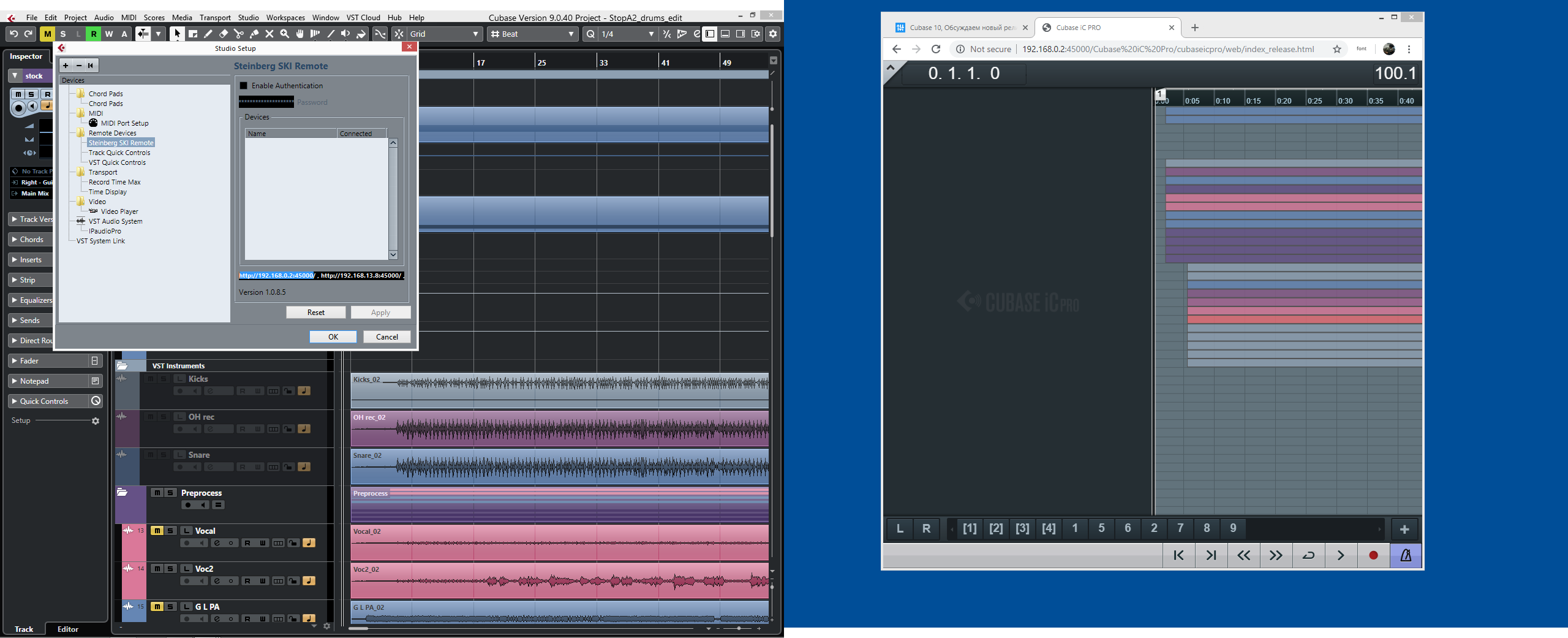Image resolution: width=1568 pixels, height=638 pixels.
Task: Toggle global Read automation button R
Action: click(x=93, y=34)
